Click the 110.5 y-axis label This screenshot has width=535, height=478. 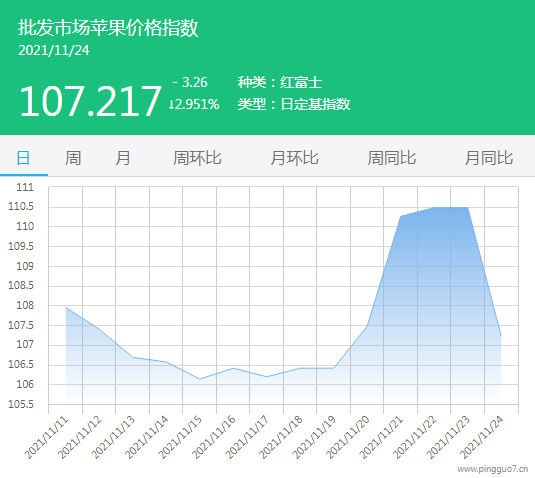[x=21, y=206]
